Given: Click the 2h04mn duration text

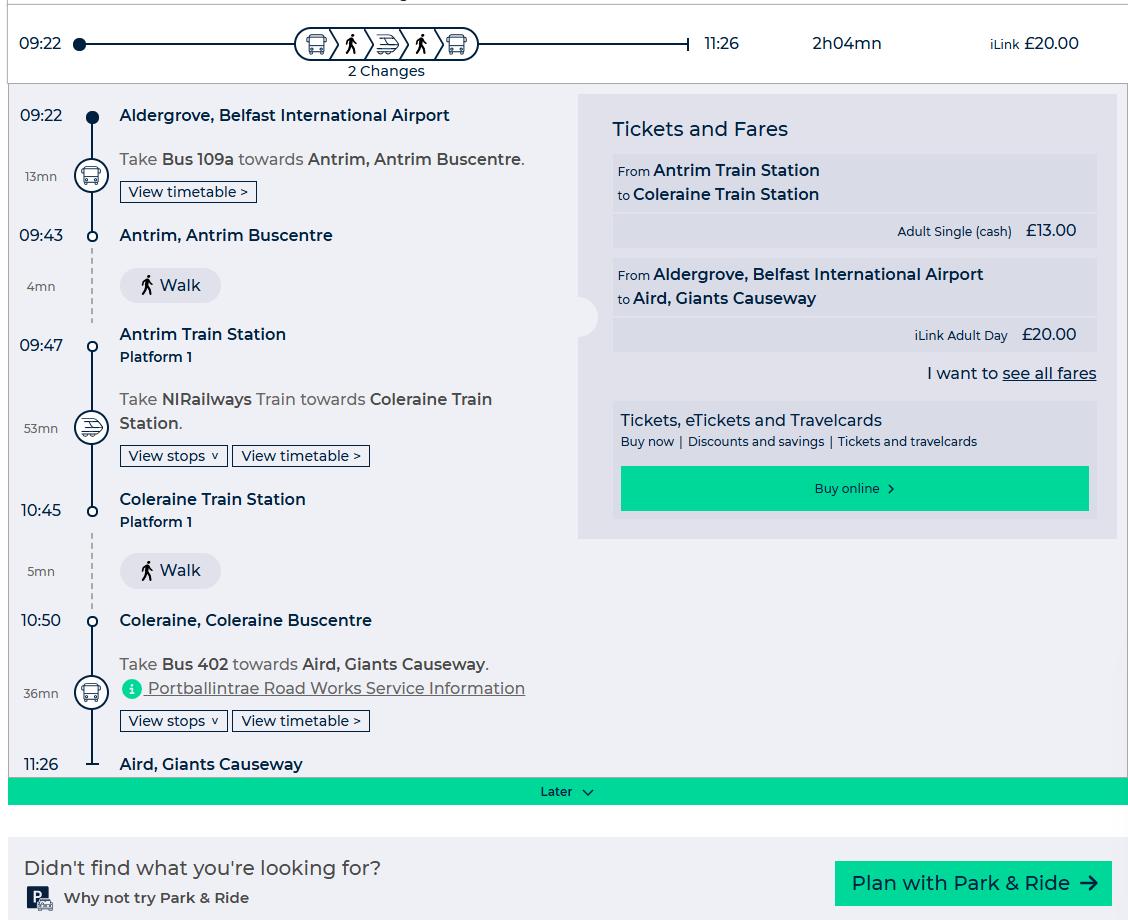Looking at the screenshot, I should pyautogui.click(x=847, y=43).
